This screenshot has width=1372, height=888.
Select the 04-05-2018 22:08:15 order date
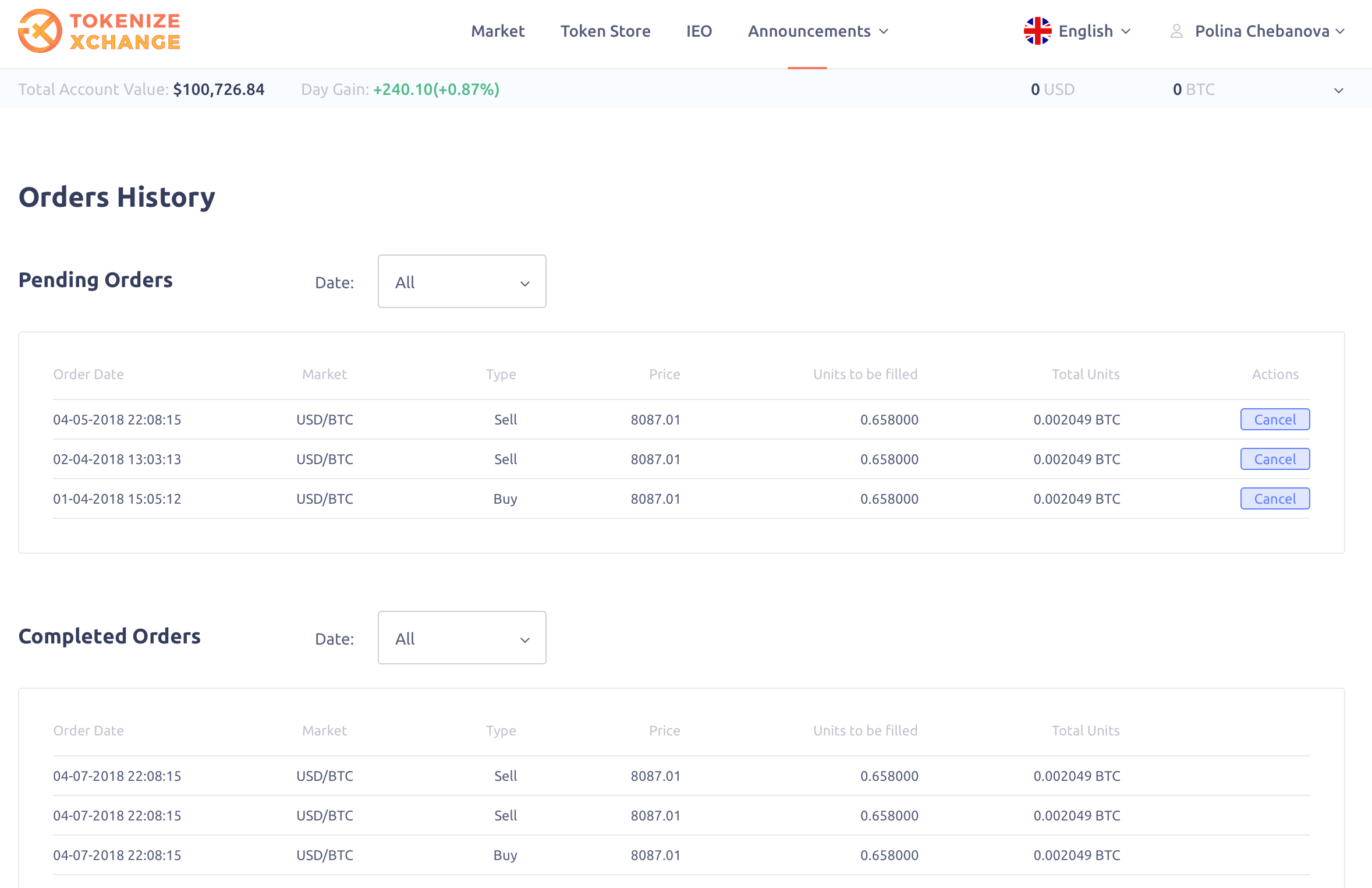[x=117, y=419]
